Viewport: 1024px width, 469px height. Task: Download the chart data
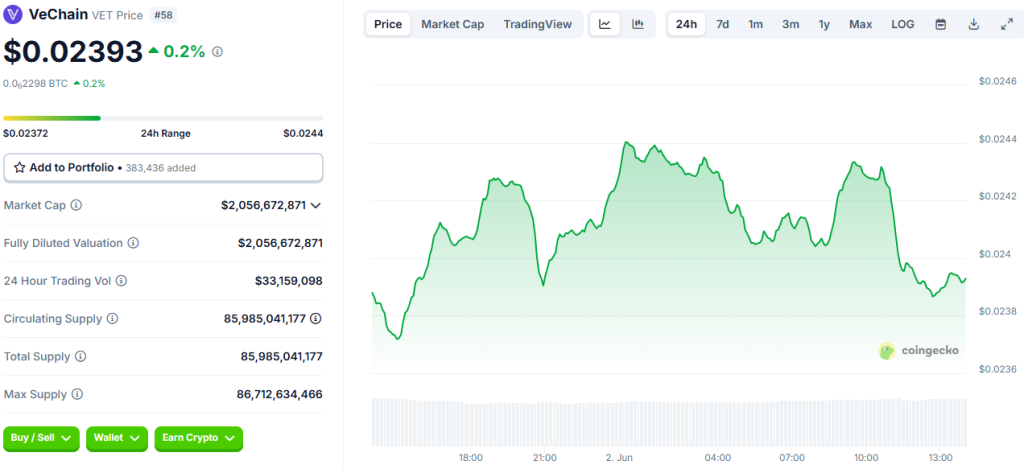(974, 24)
